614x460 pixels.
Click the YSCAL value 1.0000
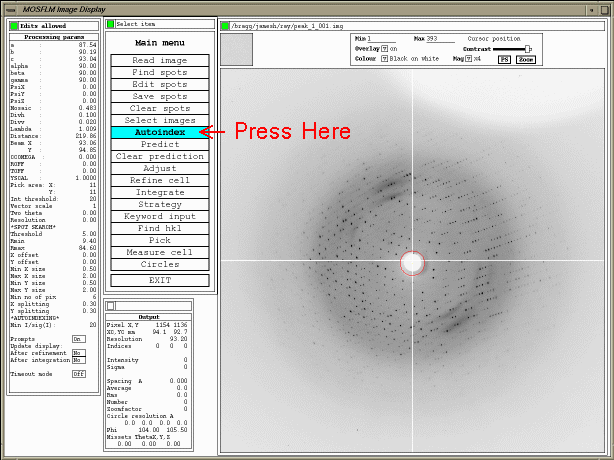click(x=86, y=178)
